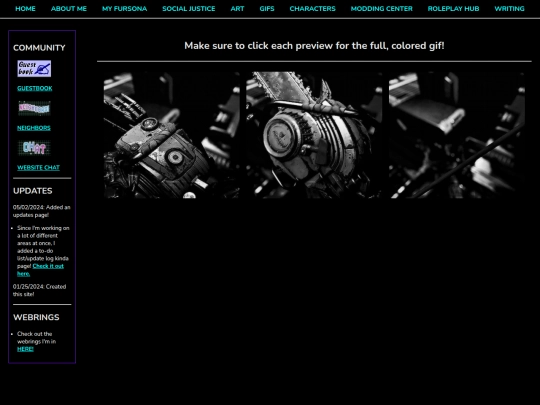Click the '05/02/2024: Added an updates page!' entry

[42, 211]
